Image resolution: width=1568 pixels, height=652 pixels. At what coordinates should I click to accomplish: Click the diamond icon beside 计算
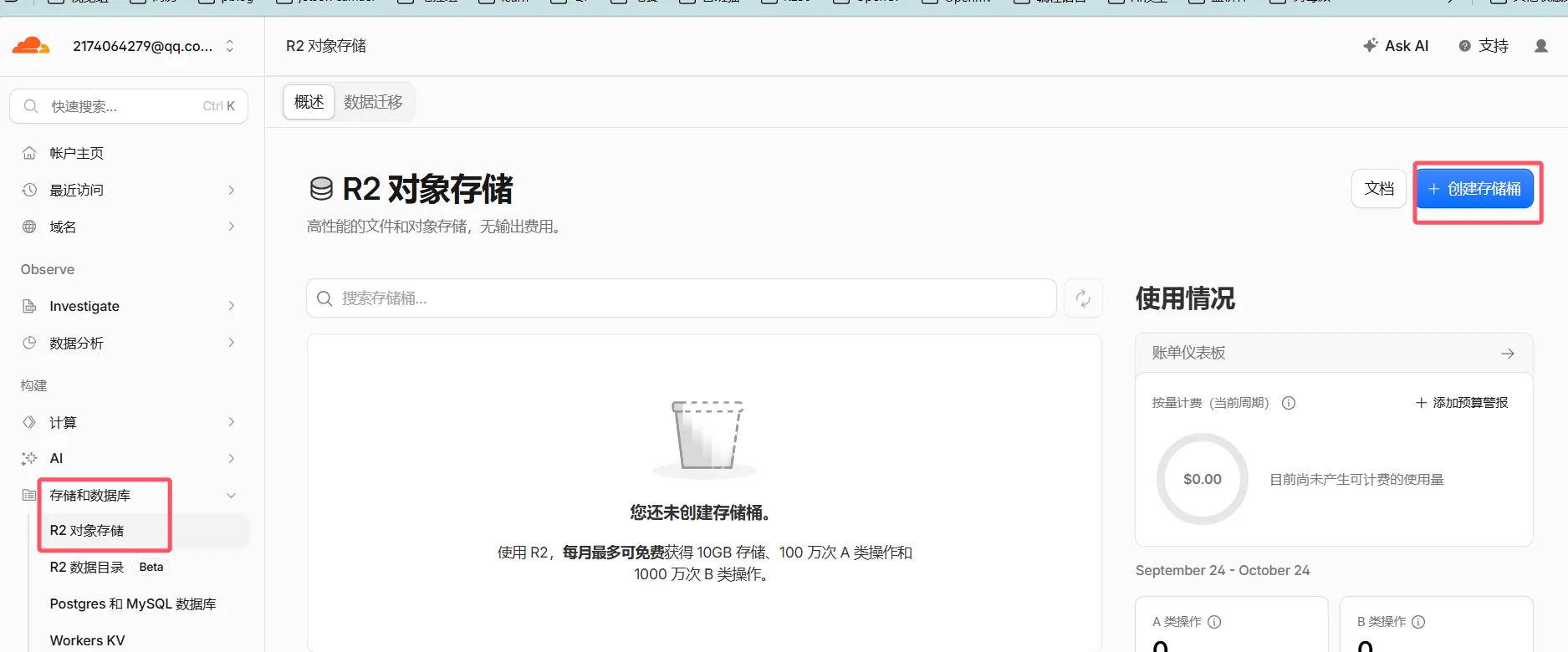[x=29, y=422]
